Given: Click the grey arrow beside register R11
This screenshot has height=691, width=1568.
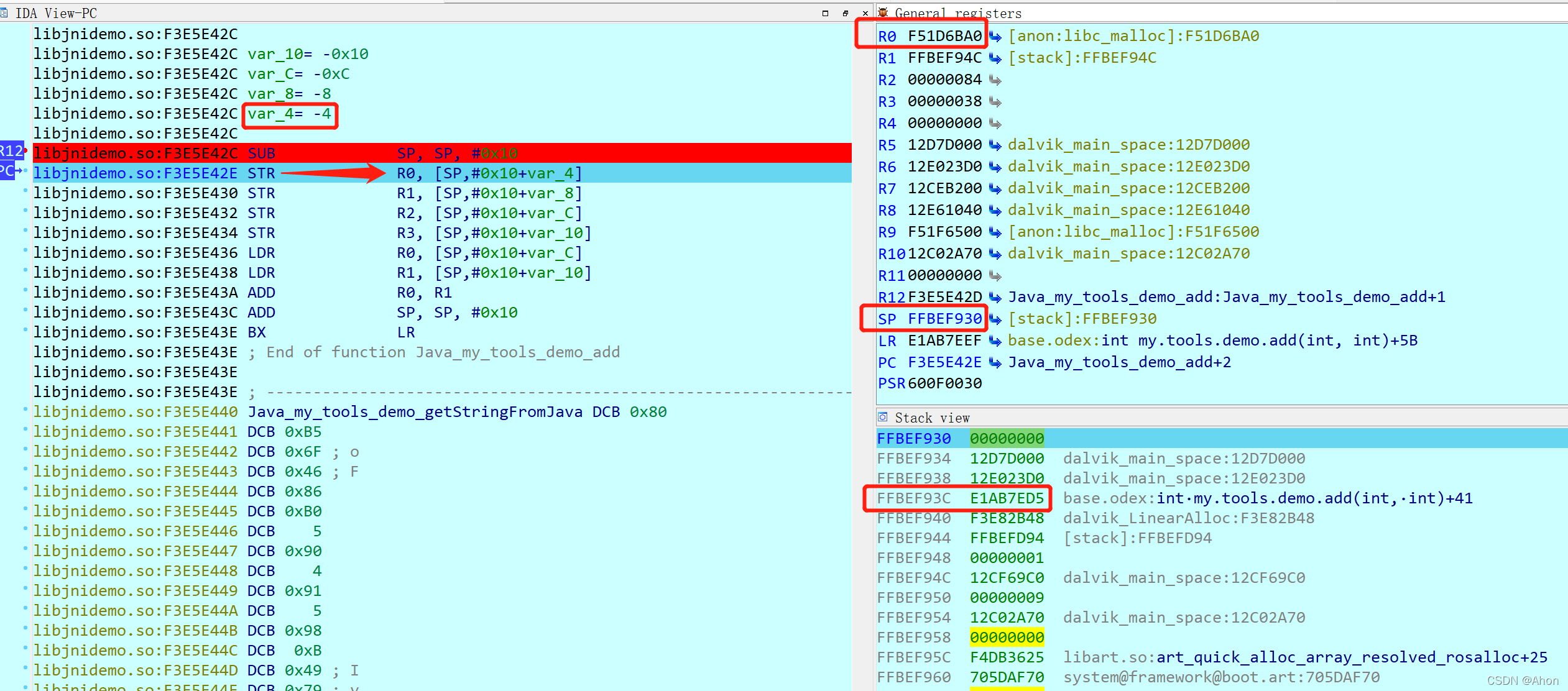Looking at the screenshot, I should 995,275.
